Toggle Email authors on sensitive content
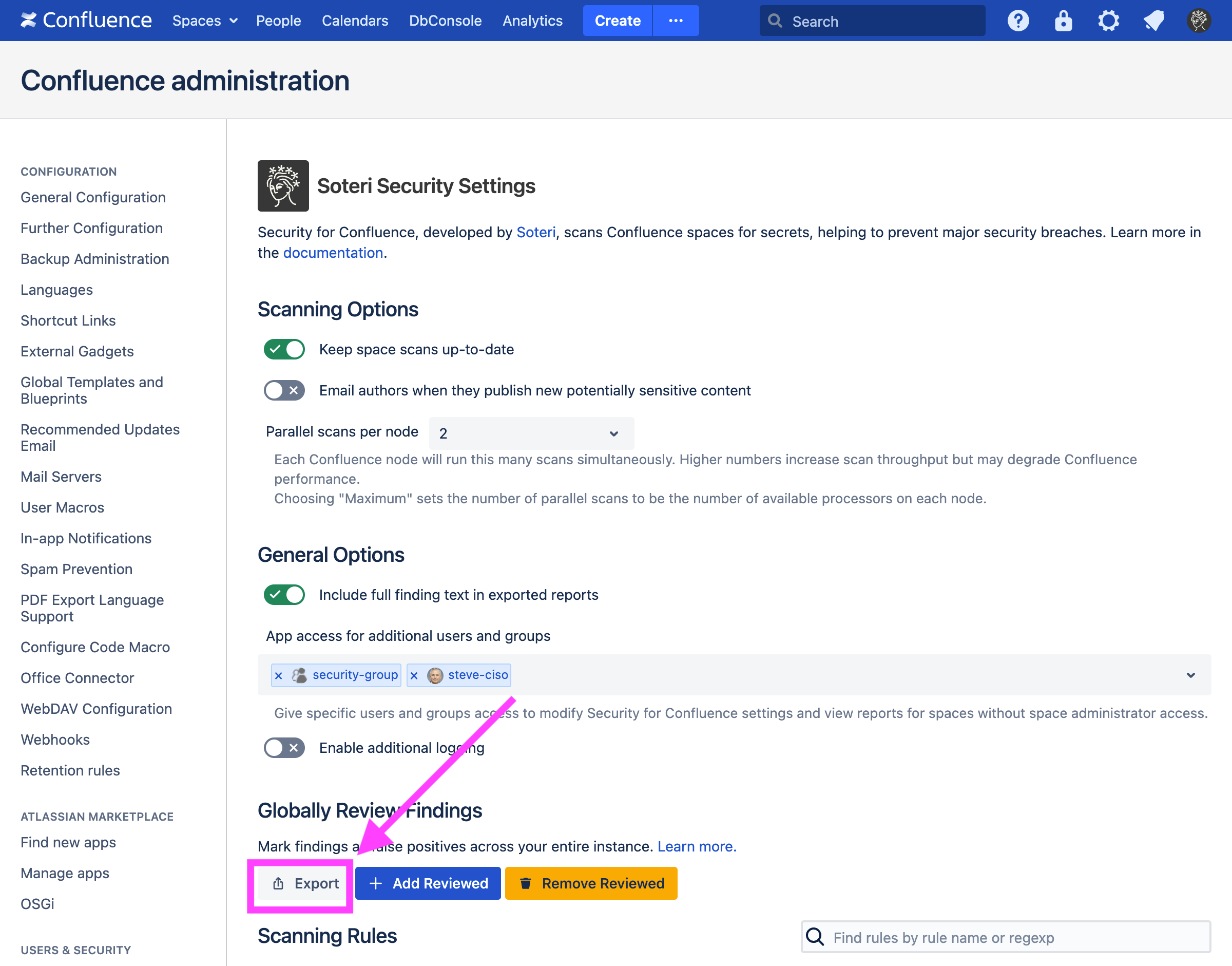 pyautogui.click(x=285, y=389)
